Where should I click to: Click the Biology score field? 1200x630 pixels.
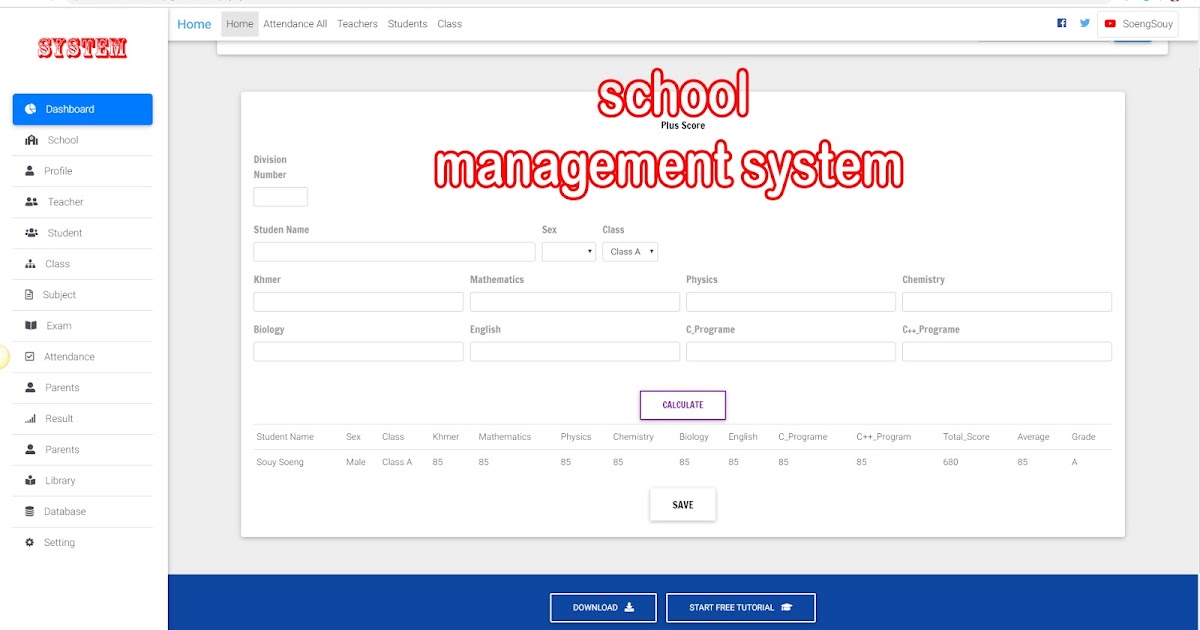[359, 352]
